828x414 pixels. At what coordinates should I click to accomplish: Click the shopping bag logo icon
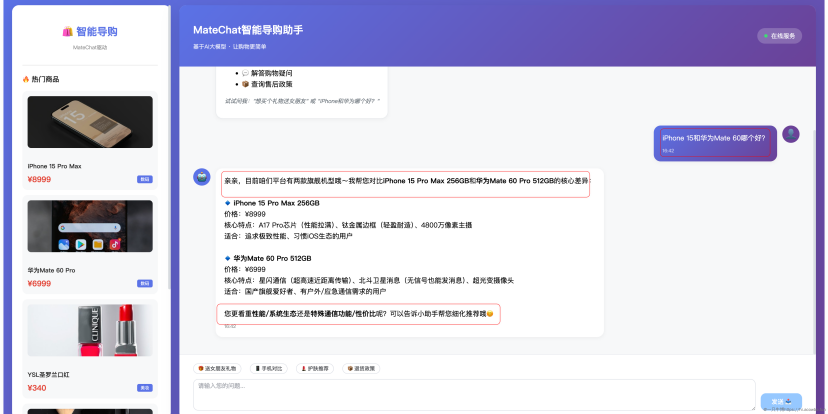pos(67,32)
